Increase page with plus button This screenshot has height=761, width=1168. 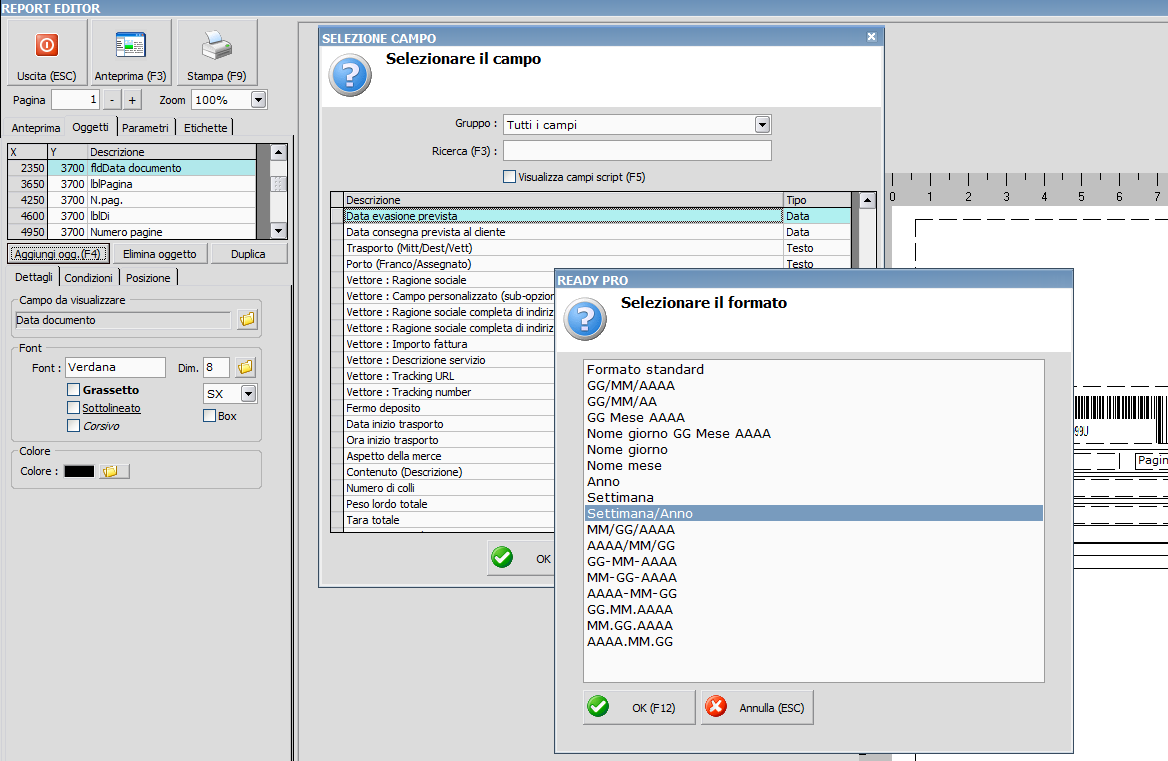tap(132, 100)
